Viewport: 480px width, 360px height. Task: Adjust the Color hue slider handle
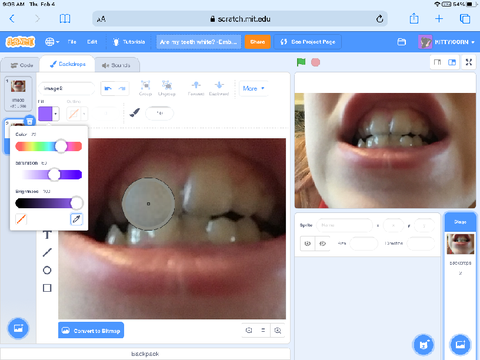pos(61,146)
